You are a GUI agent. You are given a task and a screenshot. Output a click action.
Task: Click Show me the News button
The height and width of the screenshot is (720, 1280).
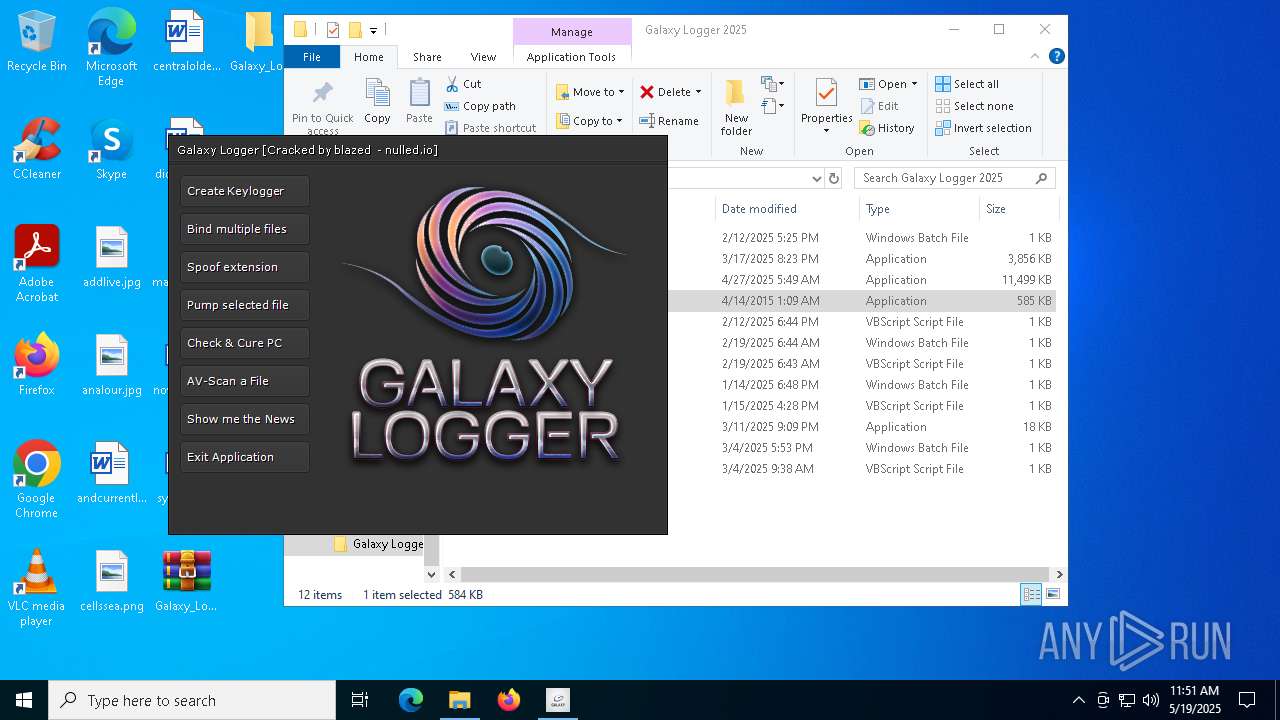244,419
